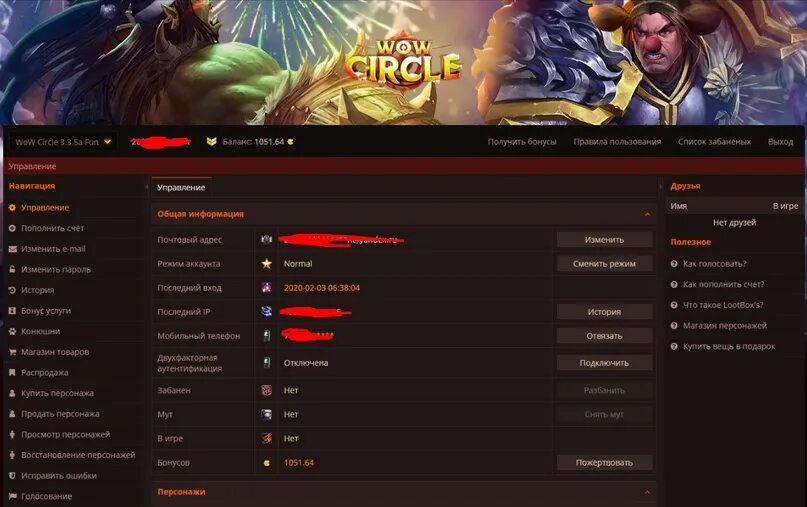Click Отвязать for the mobile phone
This screenshot has width=807, height=507.
(604, 336)
